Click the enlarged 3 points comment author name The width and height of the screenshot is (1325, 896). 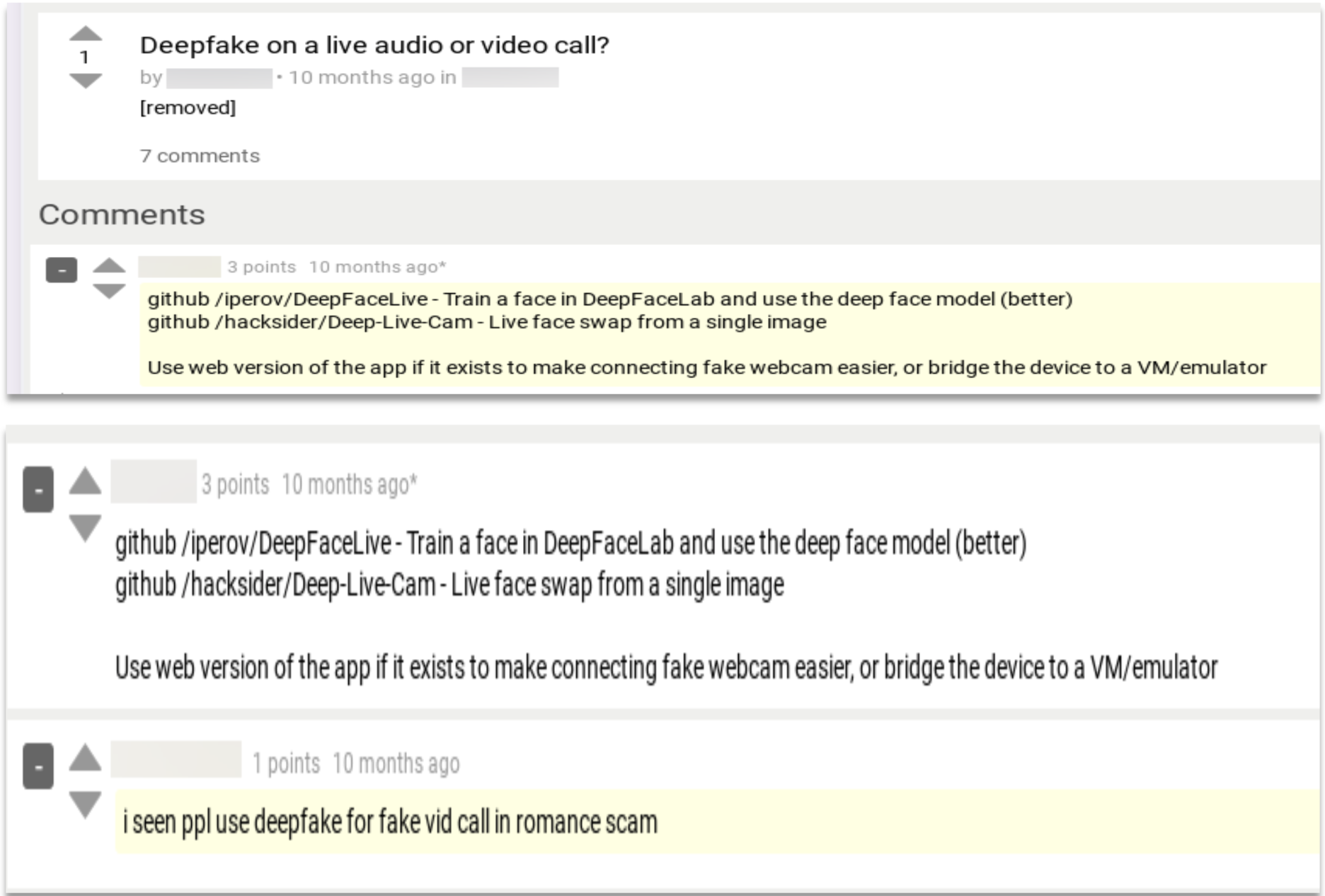(x=154, y=481)
